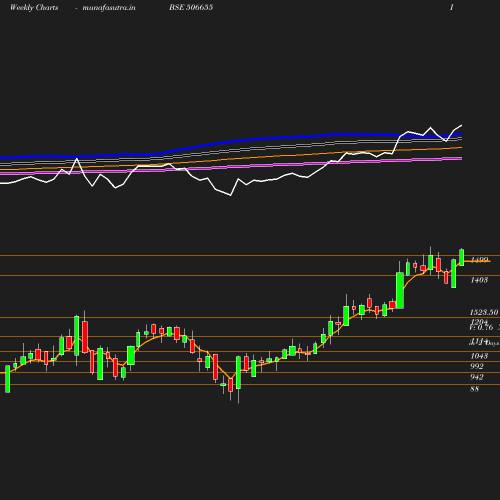Click the lowest point of the white indicator line
Image resolution: width=500 pixels, height=500 pixels.
(x=230, y=195)
